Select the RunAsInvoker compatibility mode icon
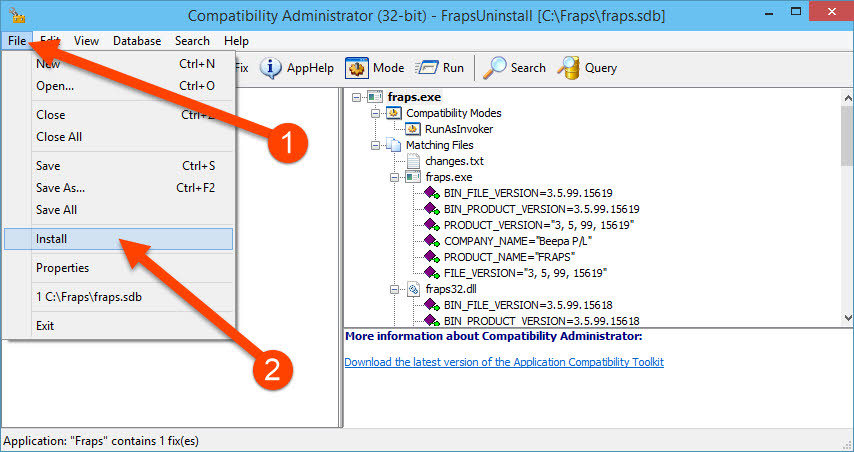The width and height of the screenshot is (854, 452). (x=412, y=129)
